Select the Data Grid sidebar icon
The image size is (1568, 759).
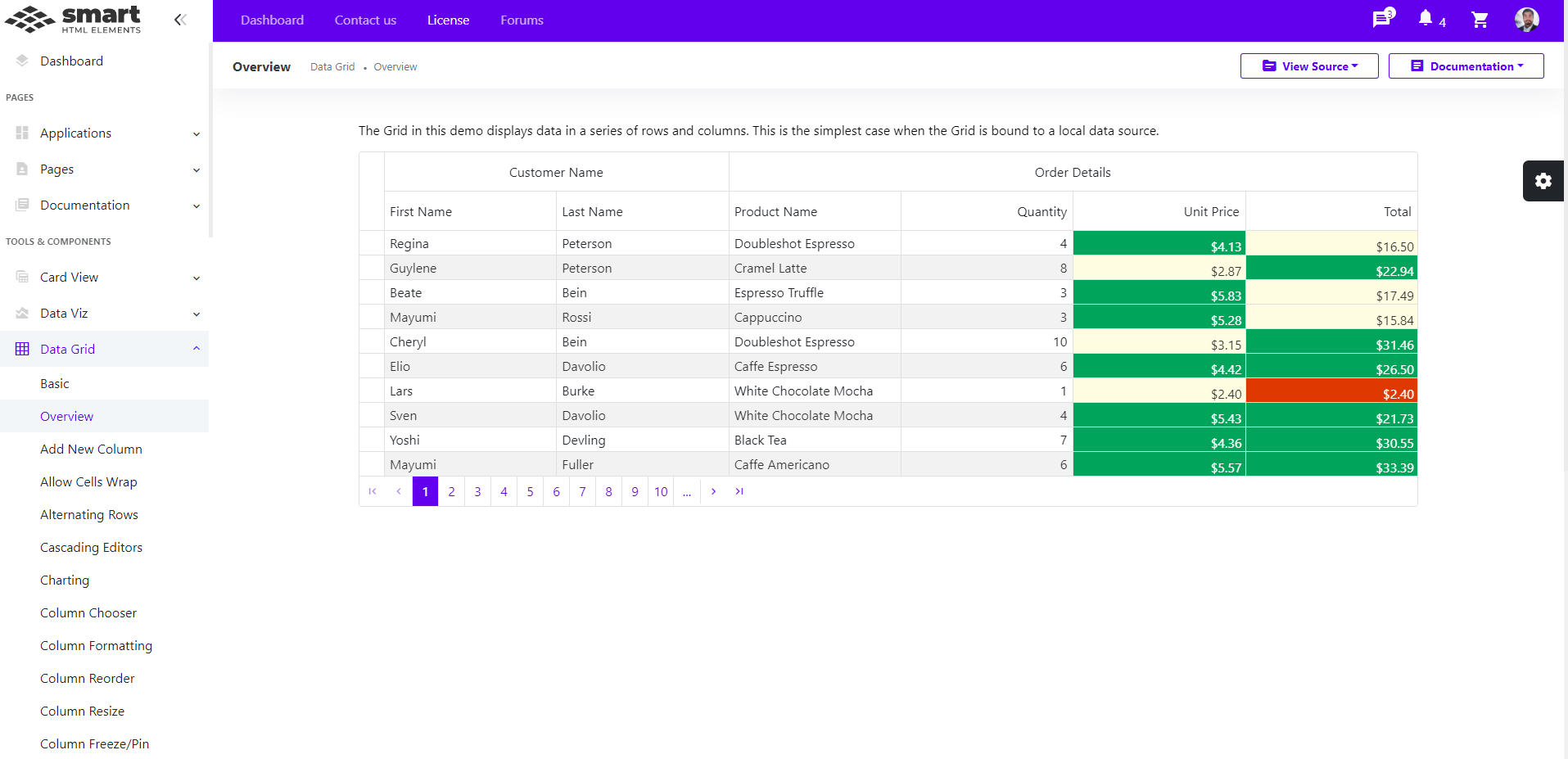(x=21, y=348)
